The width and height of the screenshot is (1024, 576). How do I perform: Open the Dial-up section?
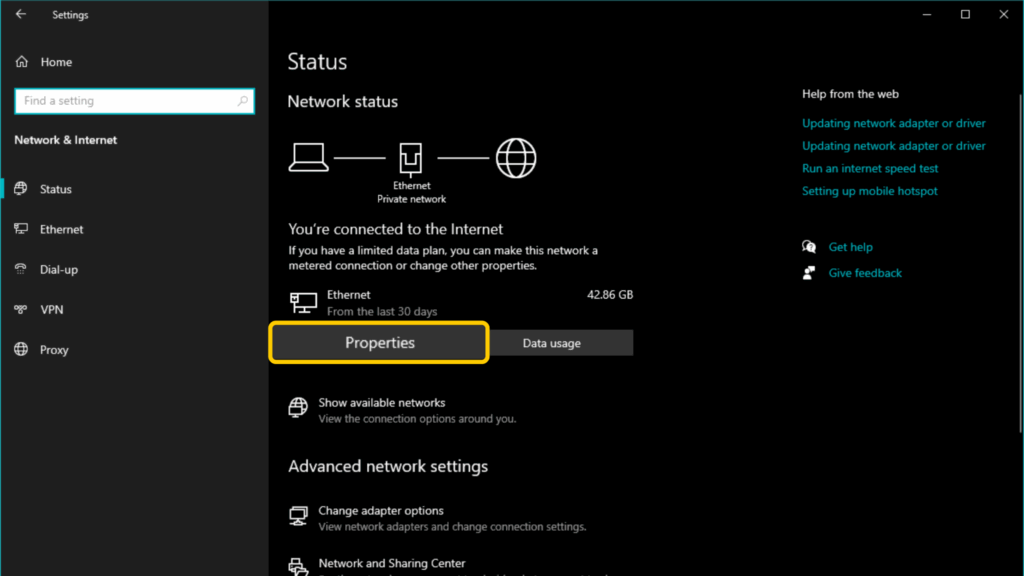click(59, 270)
